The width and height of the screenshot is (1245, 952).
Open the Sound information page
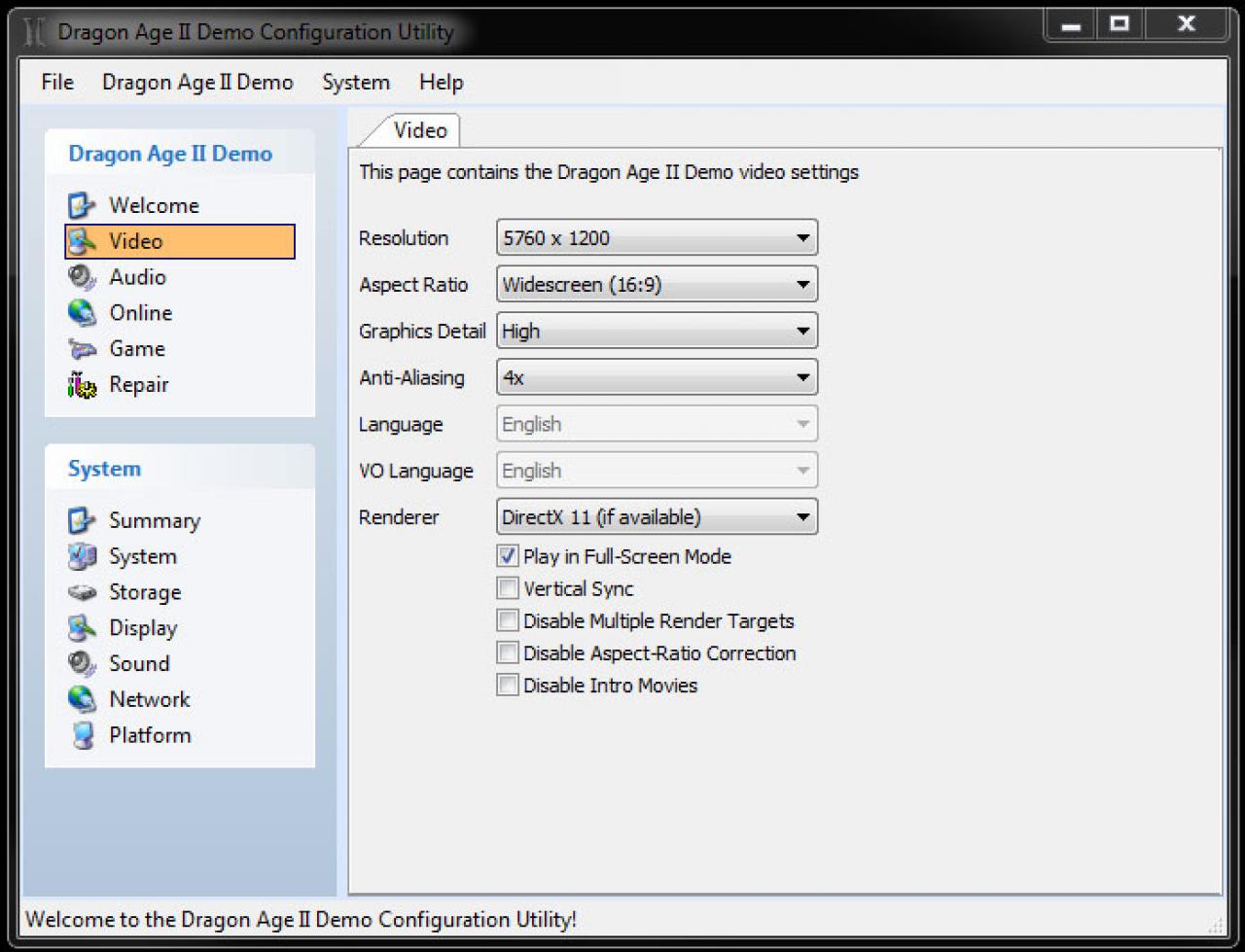[x=139, y=664]
